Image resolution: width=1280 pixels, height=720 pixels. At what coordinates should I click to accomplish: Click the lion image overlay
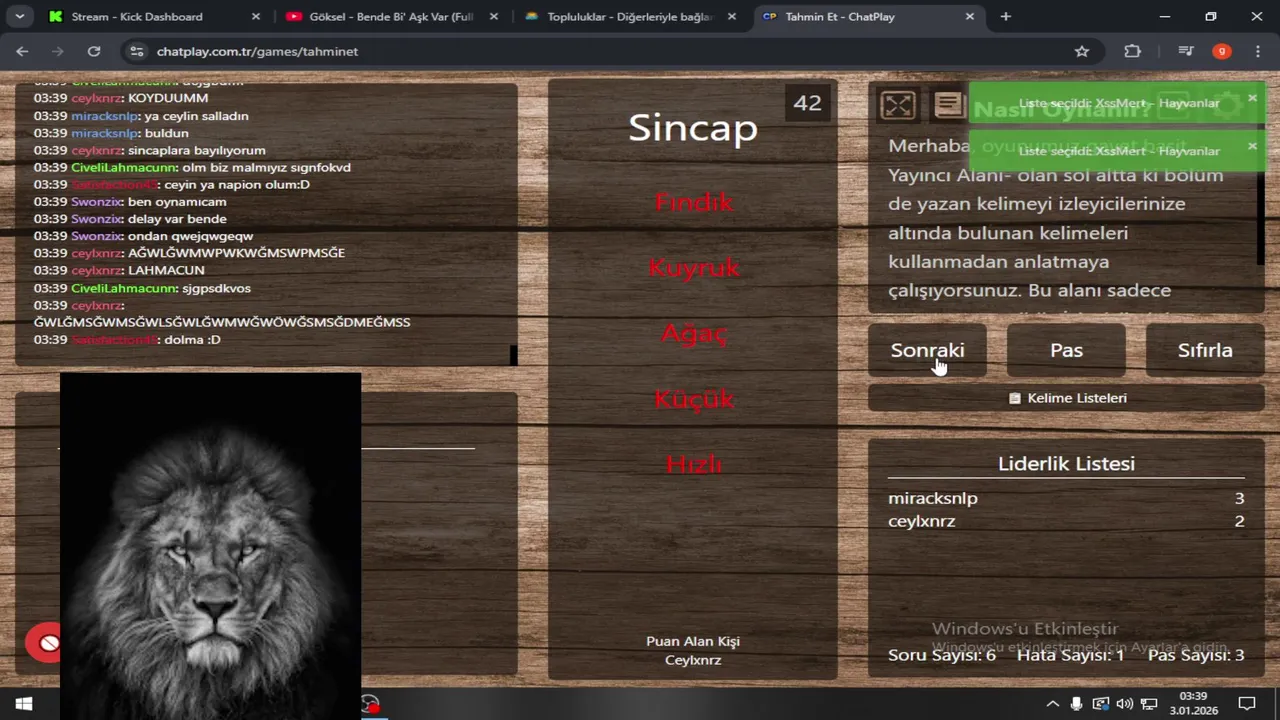[210, 546]
